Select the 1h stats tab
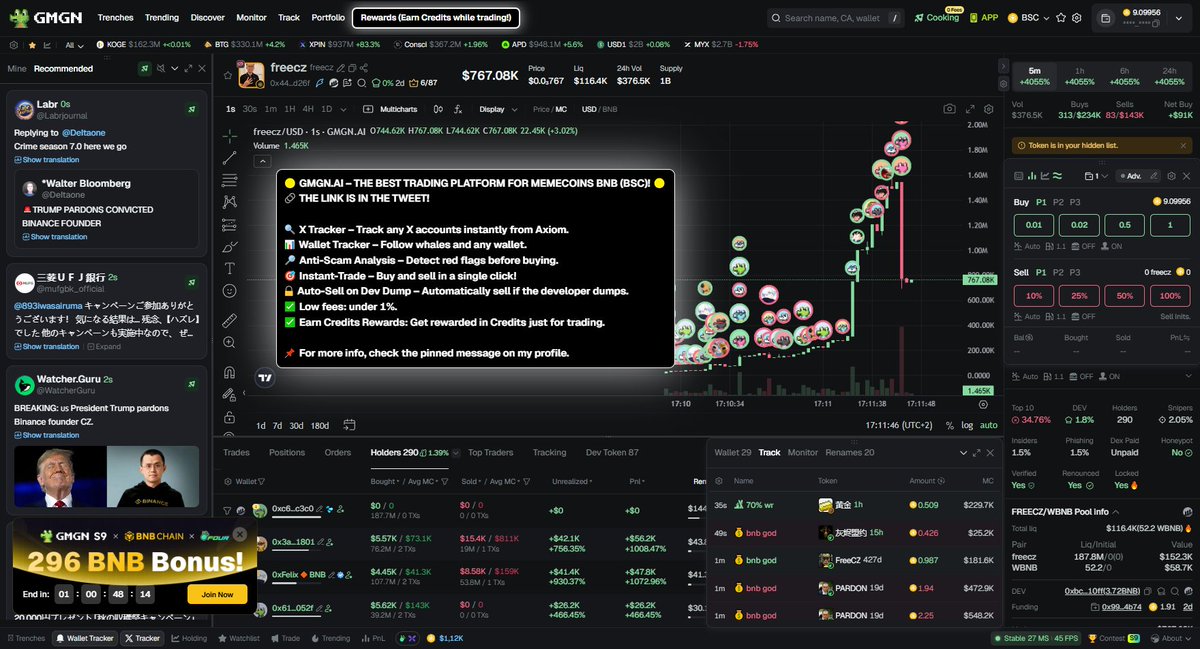This screenshot has width=1200, height=649. (x=1079, y=76)
